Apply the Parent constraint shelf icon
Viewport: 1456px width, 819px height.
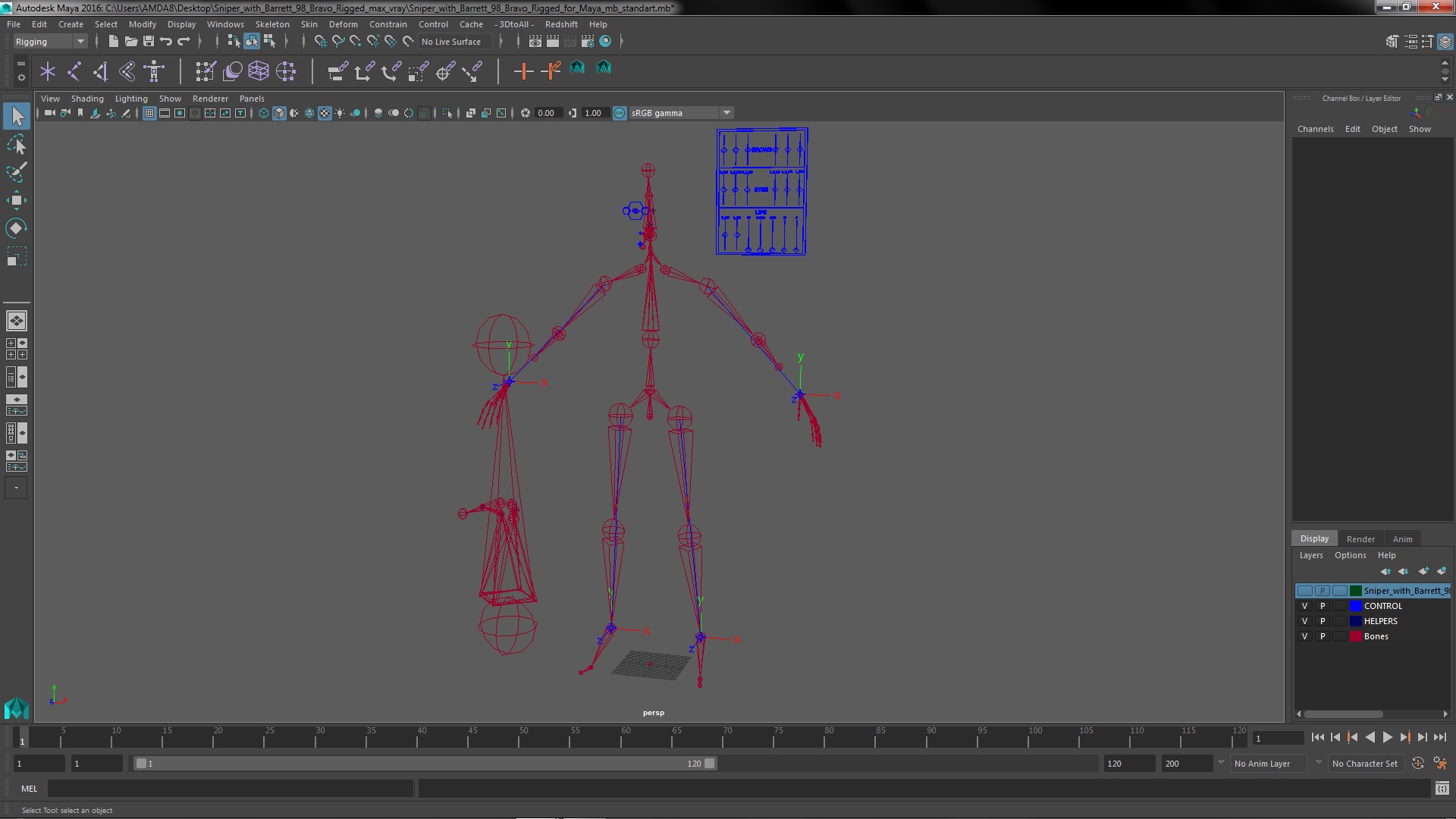click(338, 71)
